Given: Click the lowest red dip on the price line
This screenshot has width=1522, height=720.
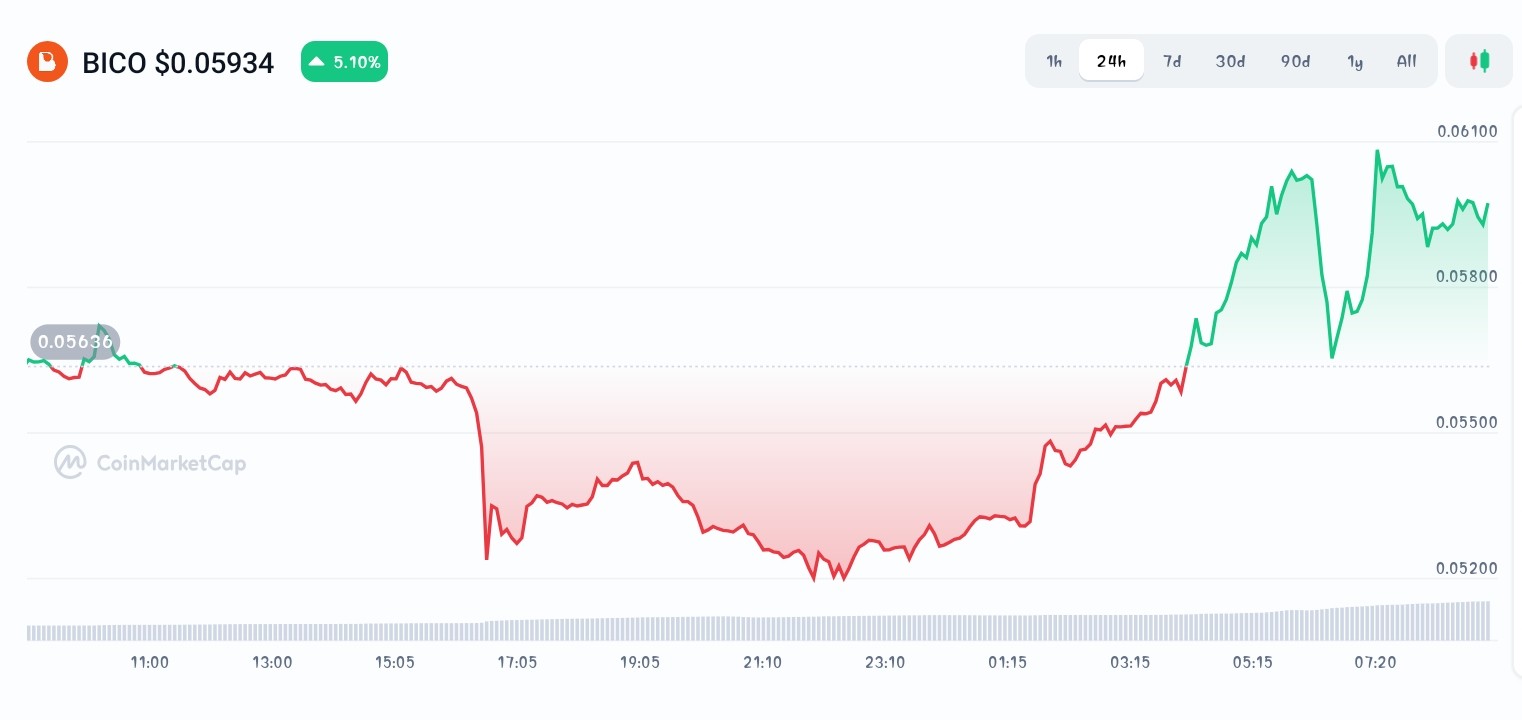Looking at the screenshot, I should [815, 580].
